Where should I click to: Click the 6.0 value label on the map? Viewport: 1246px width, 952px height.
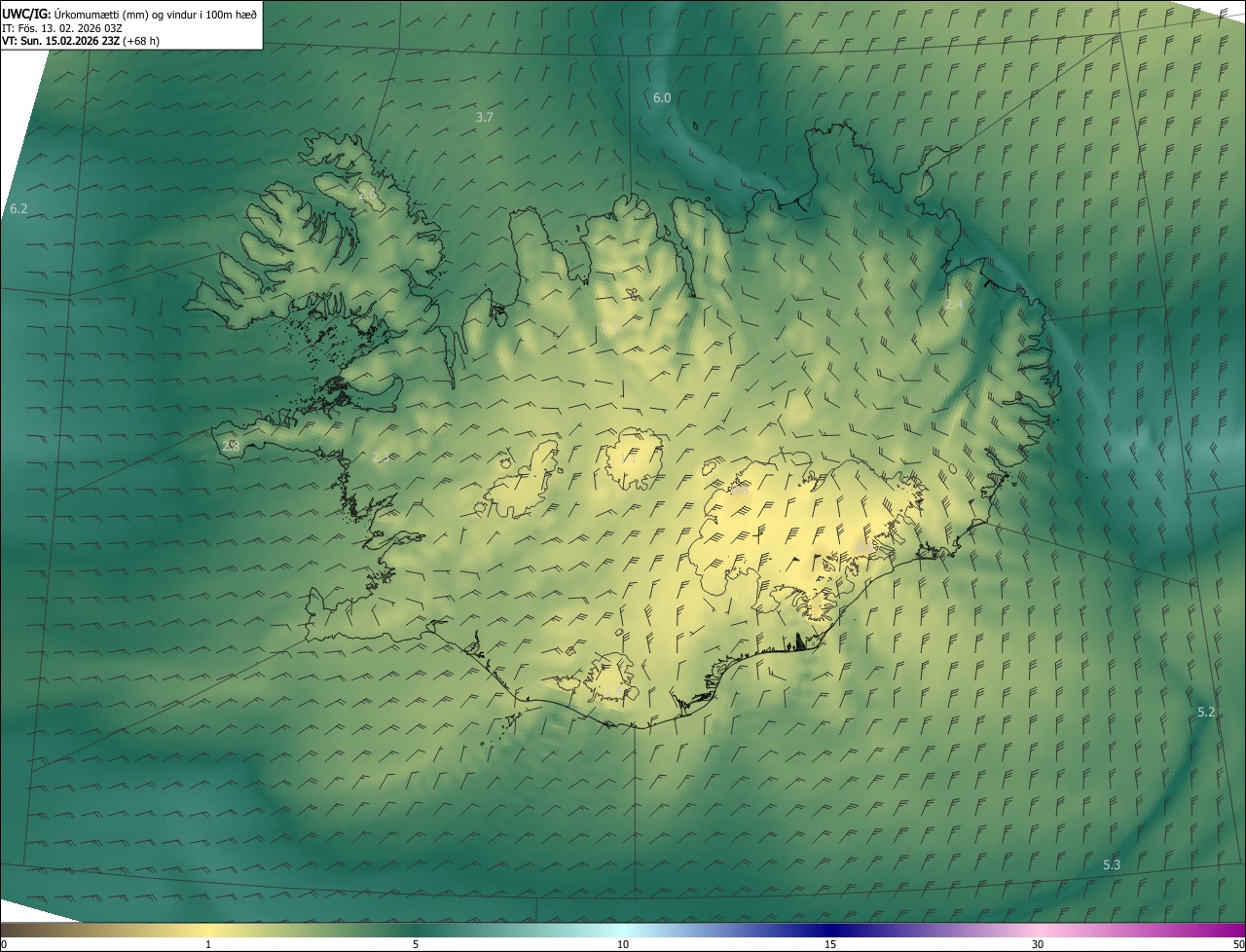pyautogui.click(x=662, y=97)
